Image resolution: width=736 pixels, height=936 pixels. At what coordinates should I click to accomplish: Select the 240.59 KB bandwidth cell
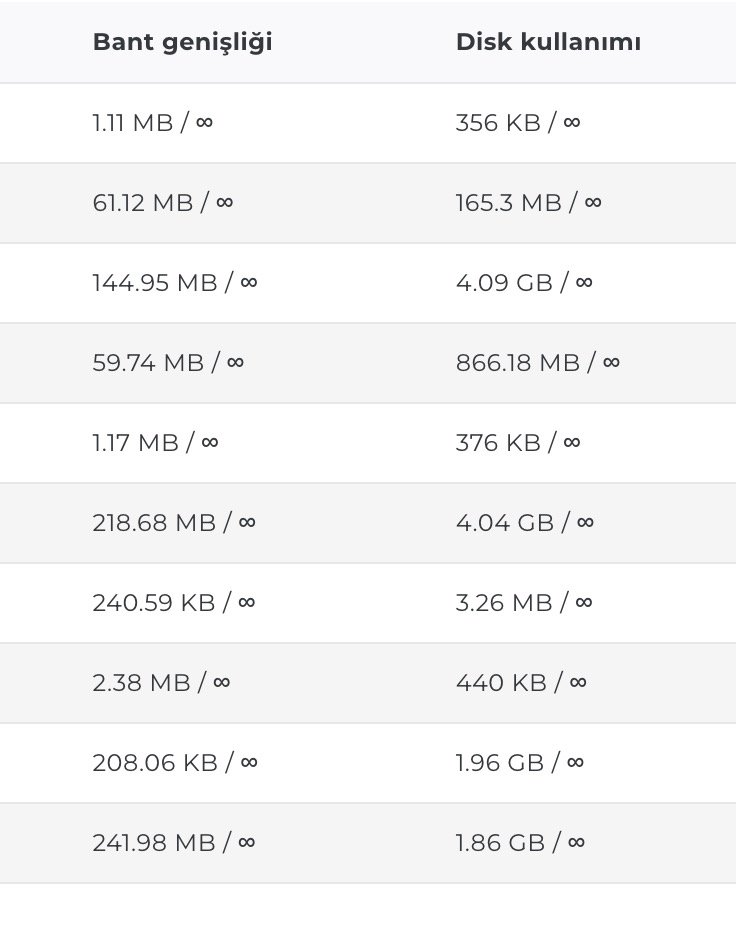click(174, 603)
